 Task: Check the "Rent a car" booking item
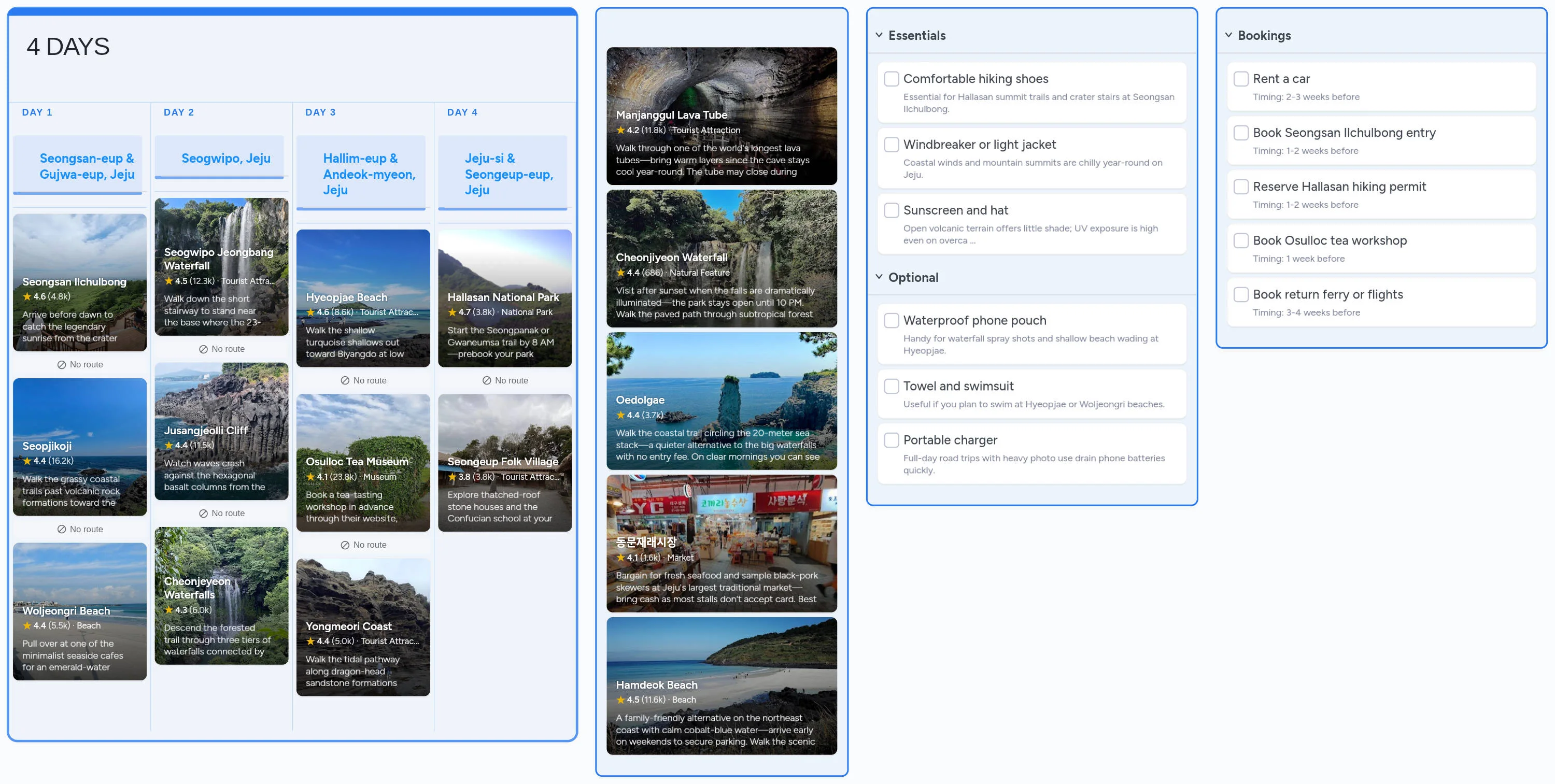click(1241, 78)
